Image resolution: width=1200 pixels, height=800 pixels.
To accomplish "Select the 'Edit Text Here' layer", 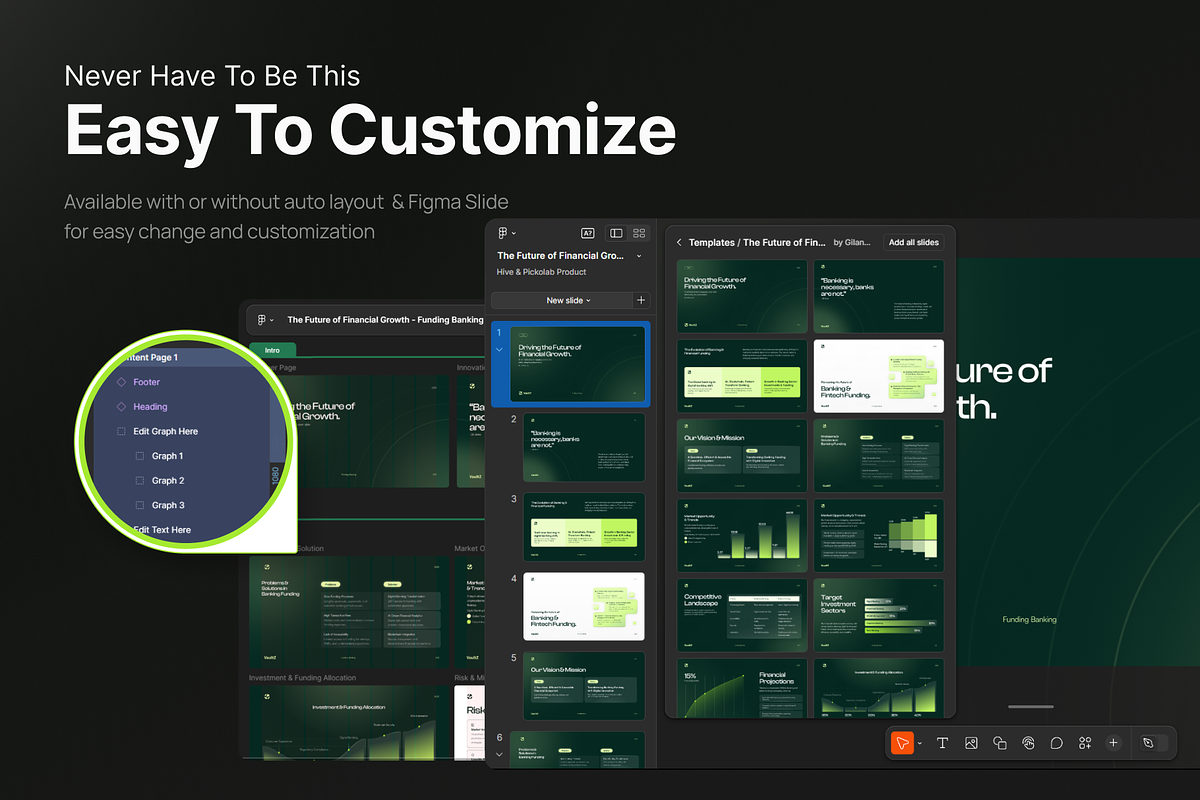I will pyautogui.click(x=162, y=530).
